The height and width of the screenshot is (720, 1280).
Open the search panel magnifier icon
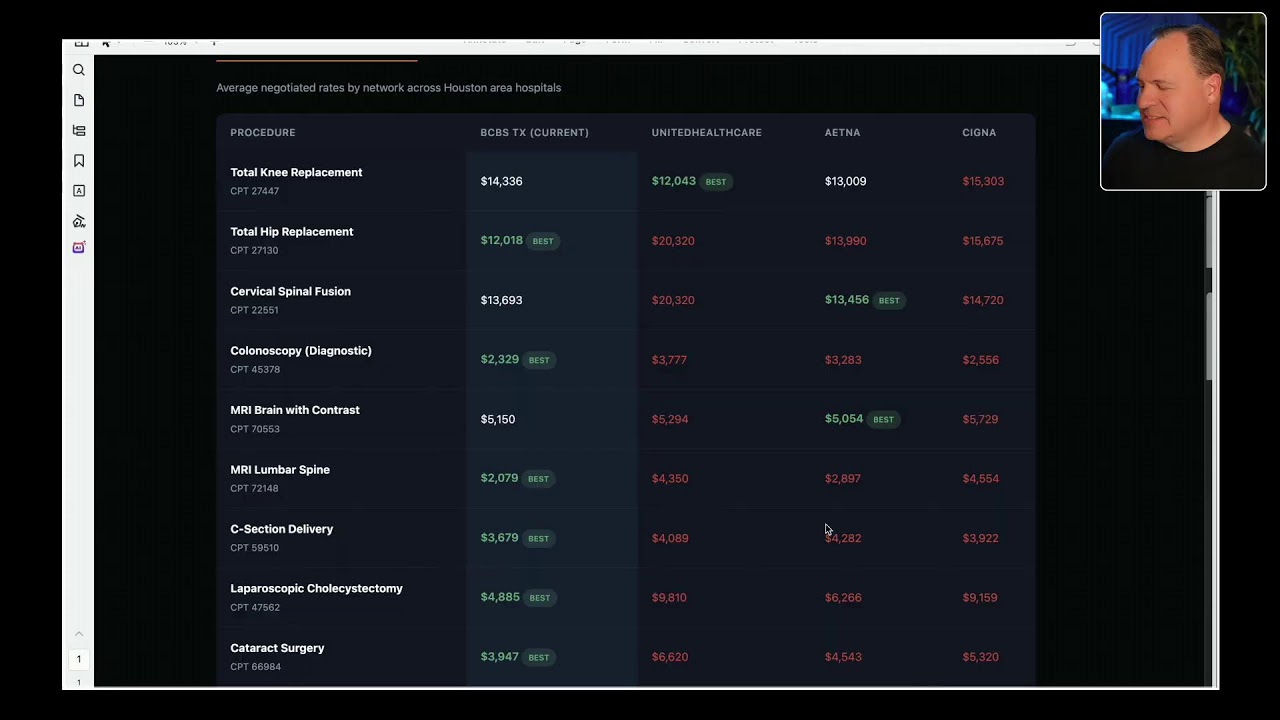click(79, 70)
